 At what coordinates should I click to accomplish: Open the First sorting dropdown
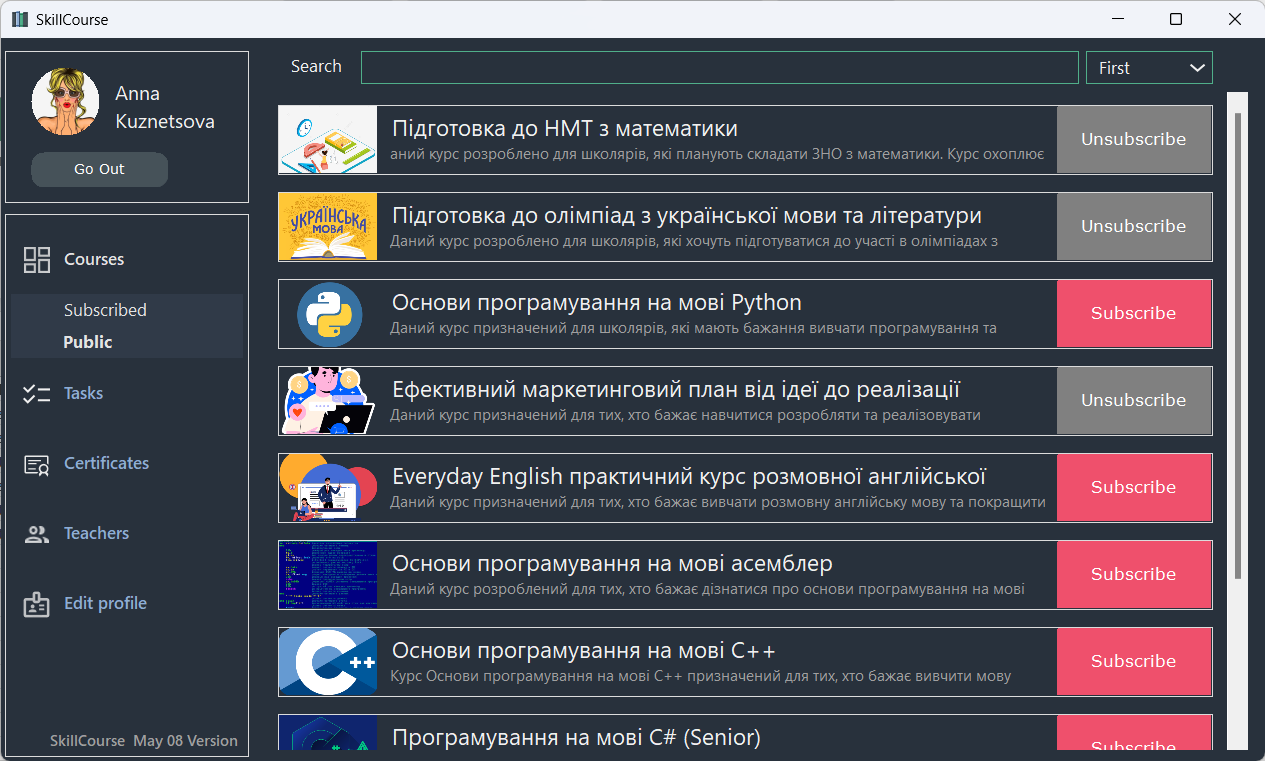point(1148,67)
